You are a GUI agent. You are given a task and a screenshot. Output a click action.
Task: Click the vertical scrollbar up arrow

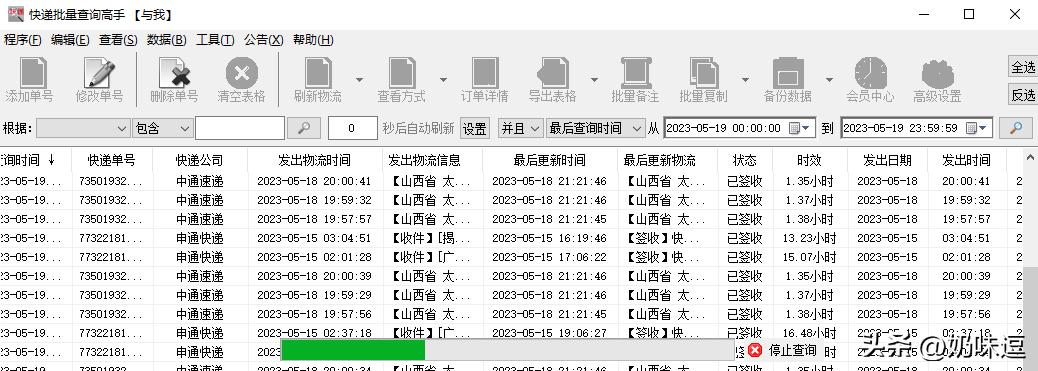[x=1030, y=158]
